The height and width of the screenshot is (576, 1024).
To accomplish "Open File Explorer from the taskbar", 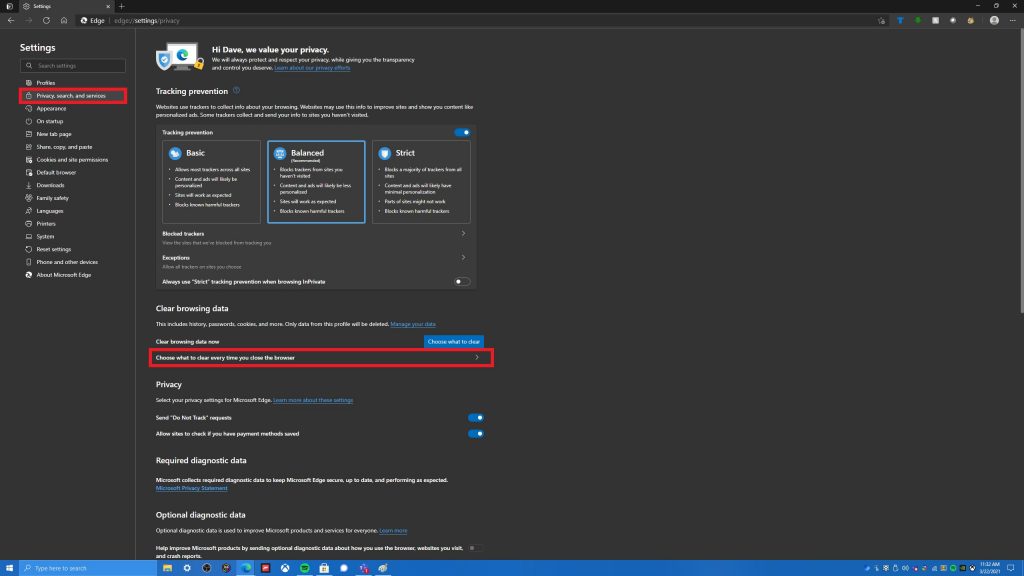I will click(167, 568).
